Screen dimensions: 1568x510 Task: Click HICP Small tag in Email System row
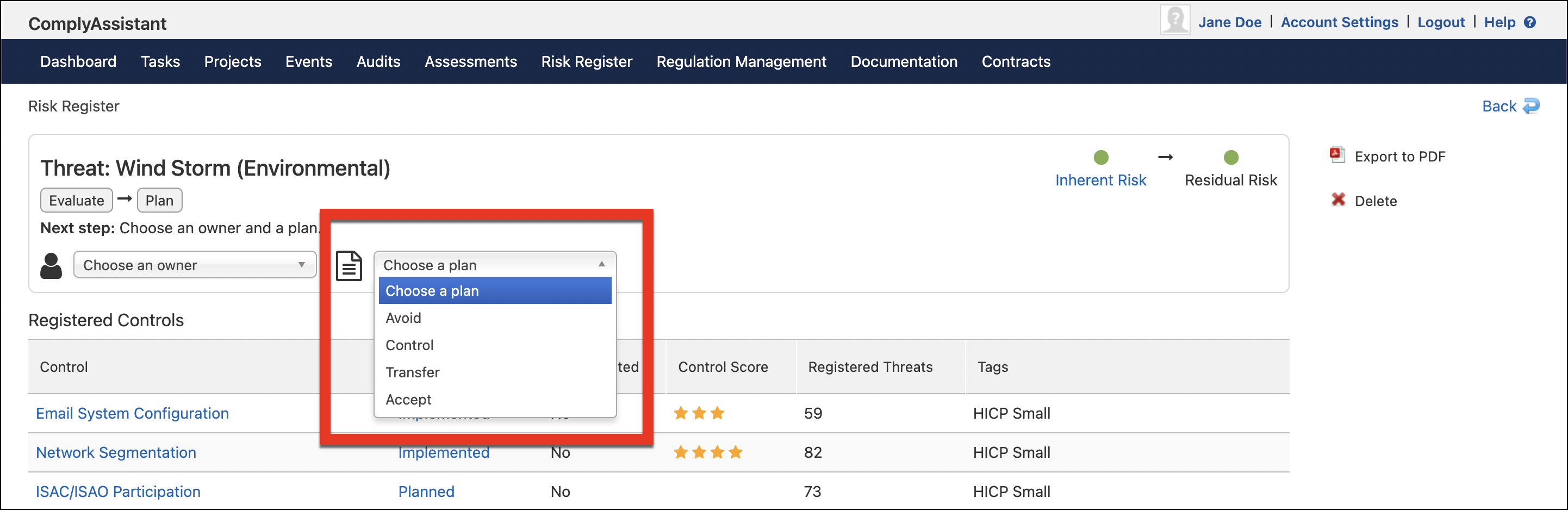tap(1012, 413)
